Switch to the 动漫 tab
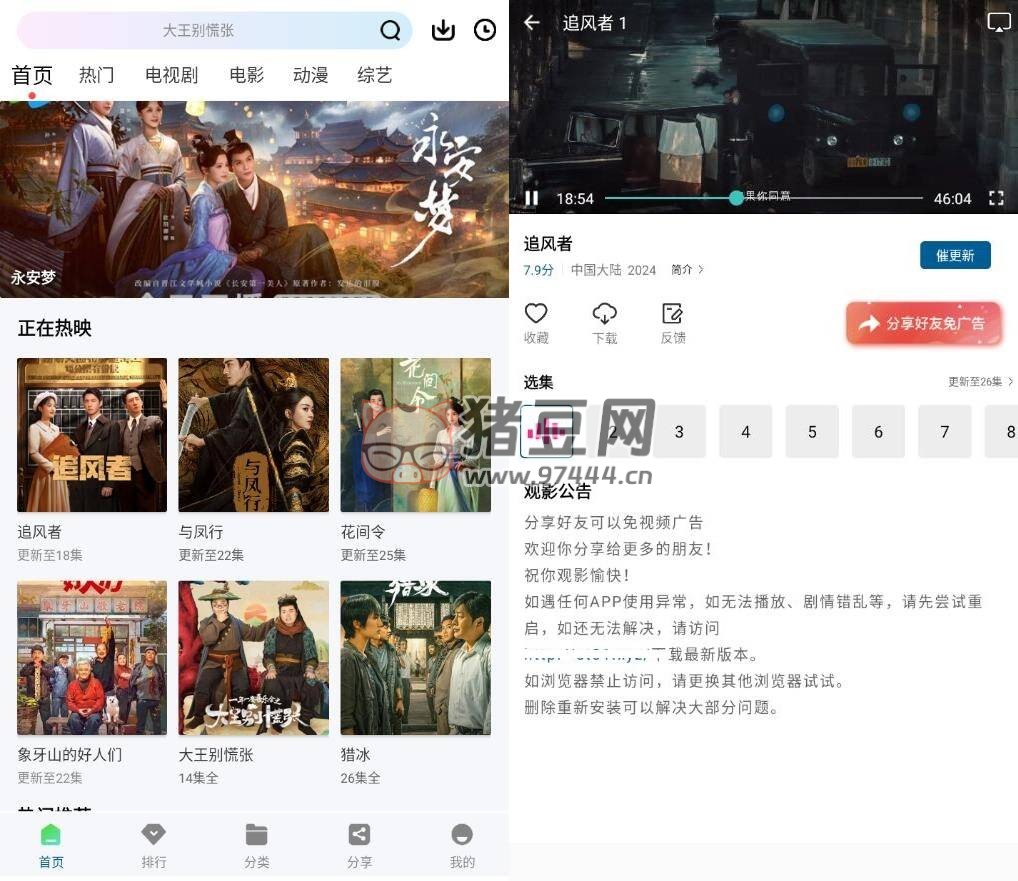 (x=310, y=75)
